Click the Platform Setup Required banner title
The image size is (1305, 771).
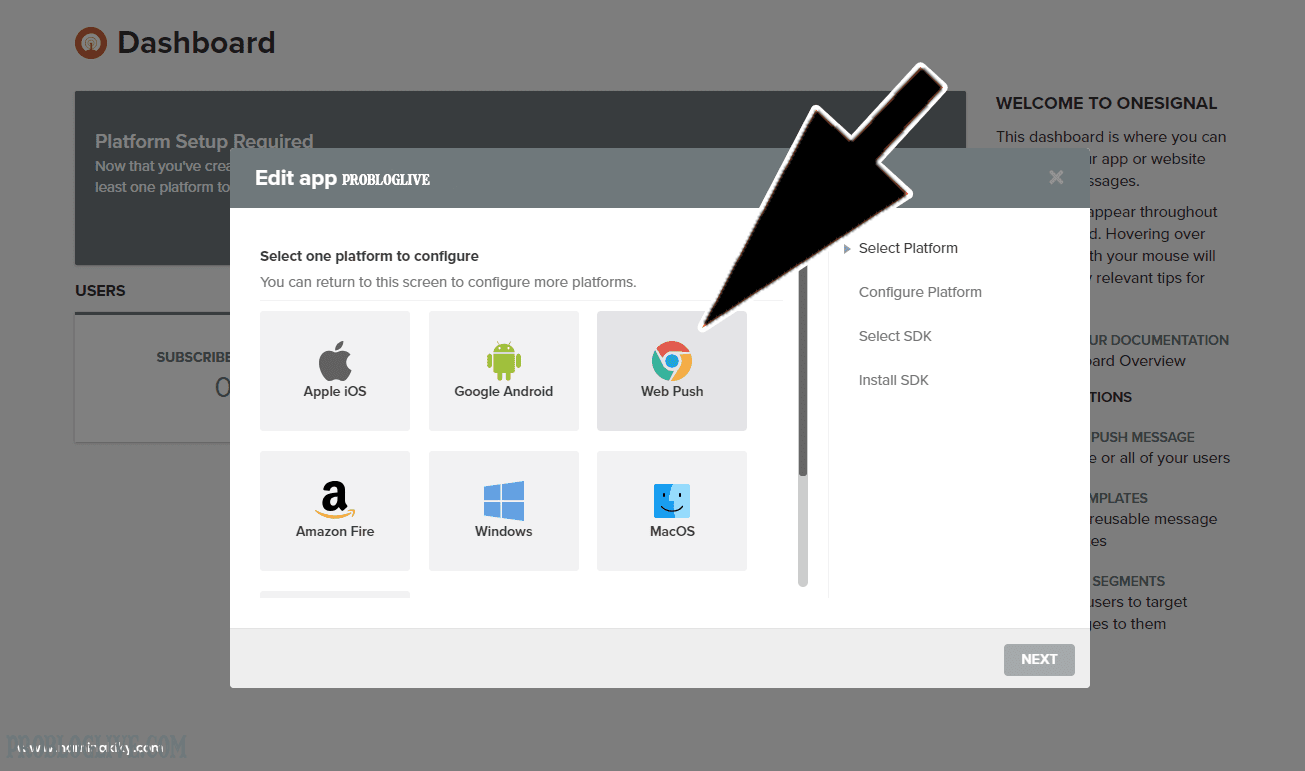[204, 141]
